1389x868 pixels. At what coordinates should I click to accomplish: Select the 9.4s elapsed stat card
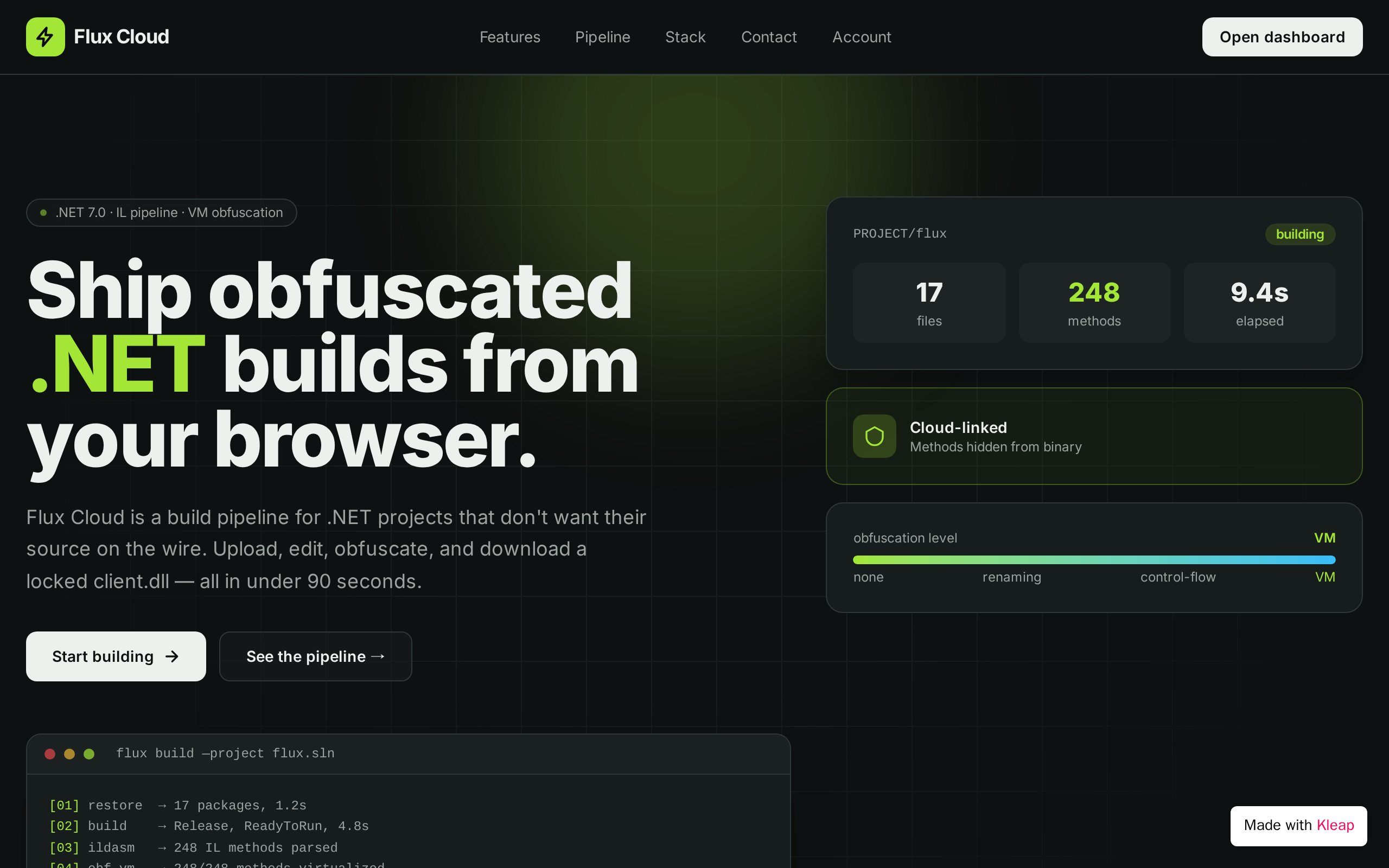click(1259, 303)
